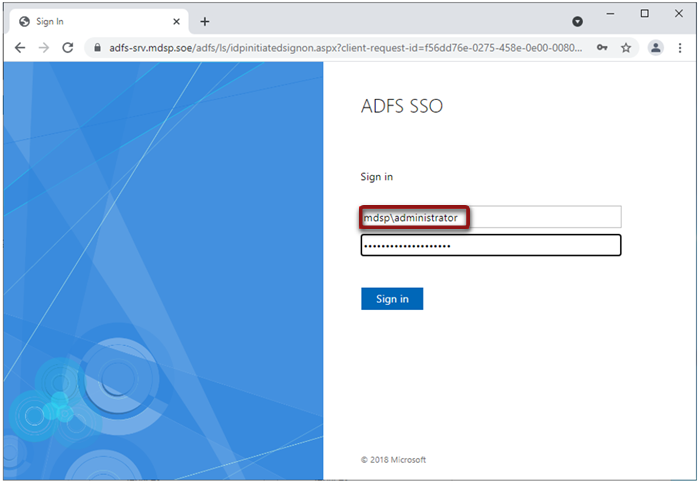Open a new tab with the plus button
Screen dimensions: 699x482
(x=205, y=21)
